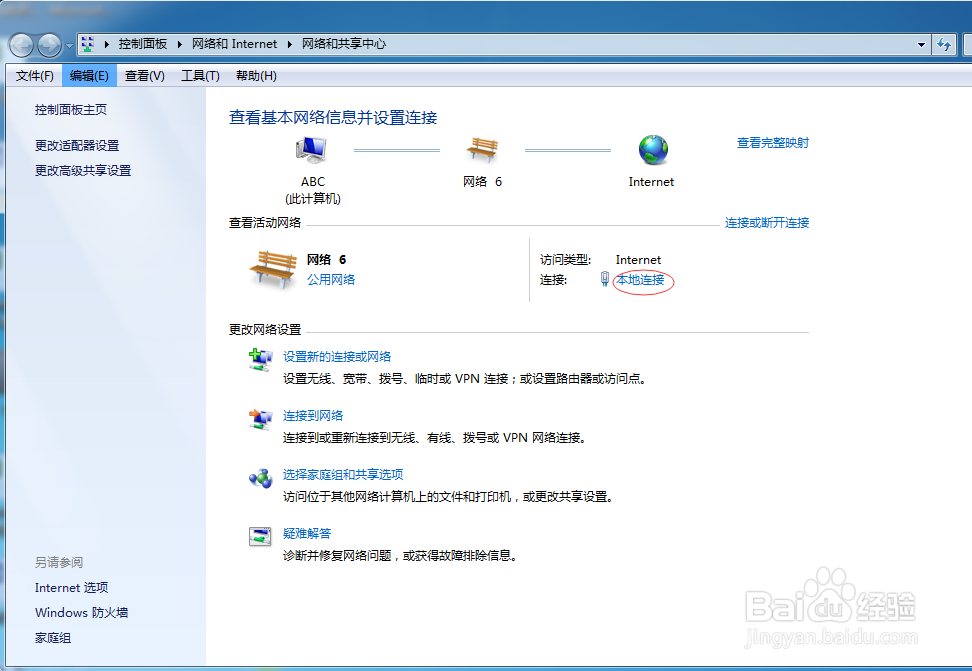Open the 工具 menu

[x=200, y=75]
